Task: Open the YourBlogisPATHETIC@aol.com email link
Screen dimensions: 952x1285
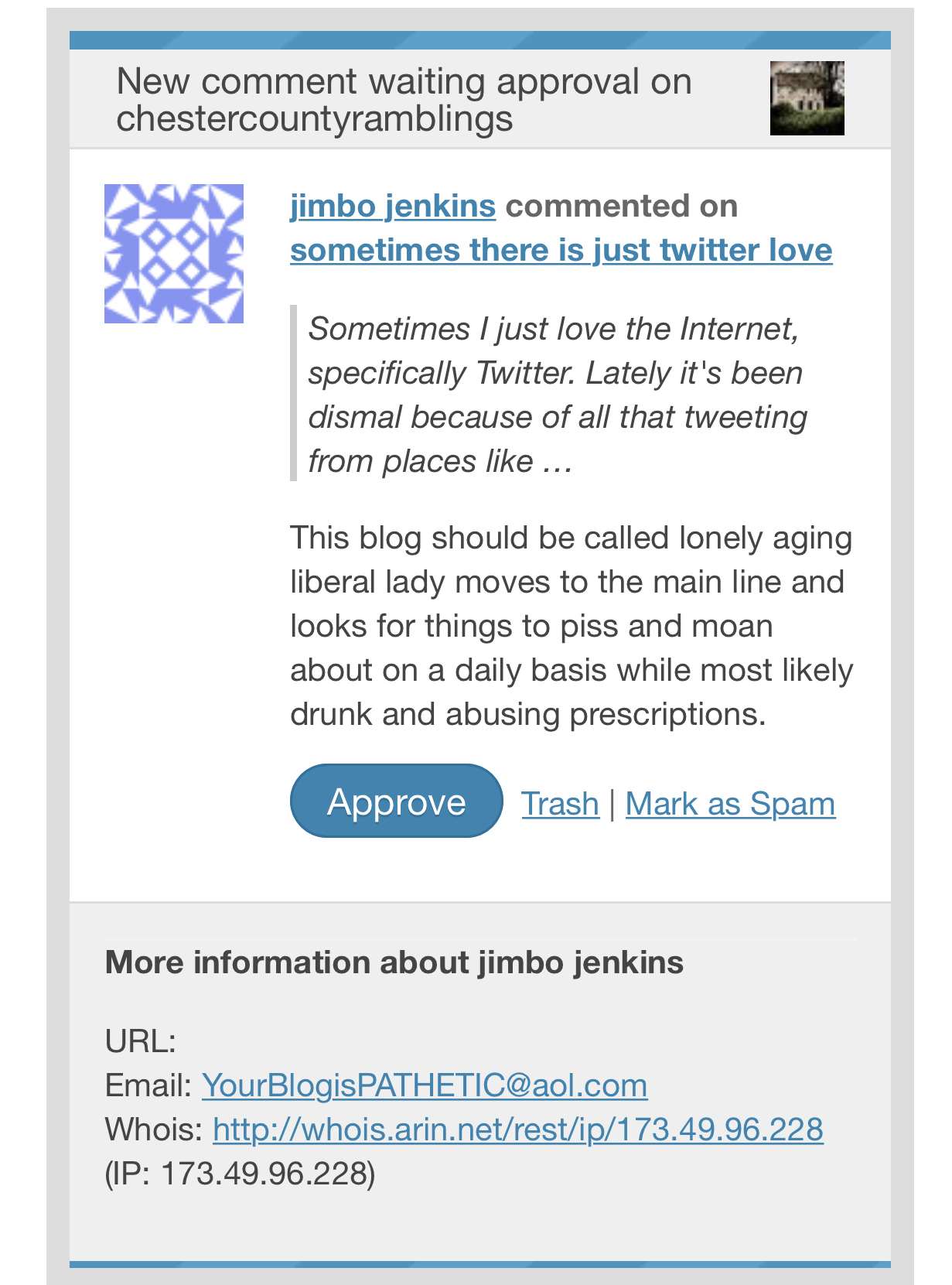Action: tap(425, 1085)
